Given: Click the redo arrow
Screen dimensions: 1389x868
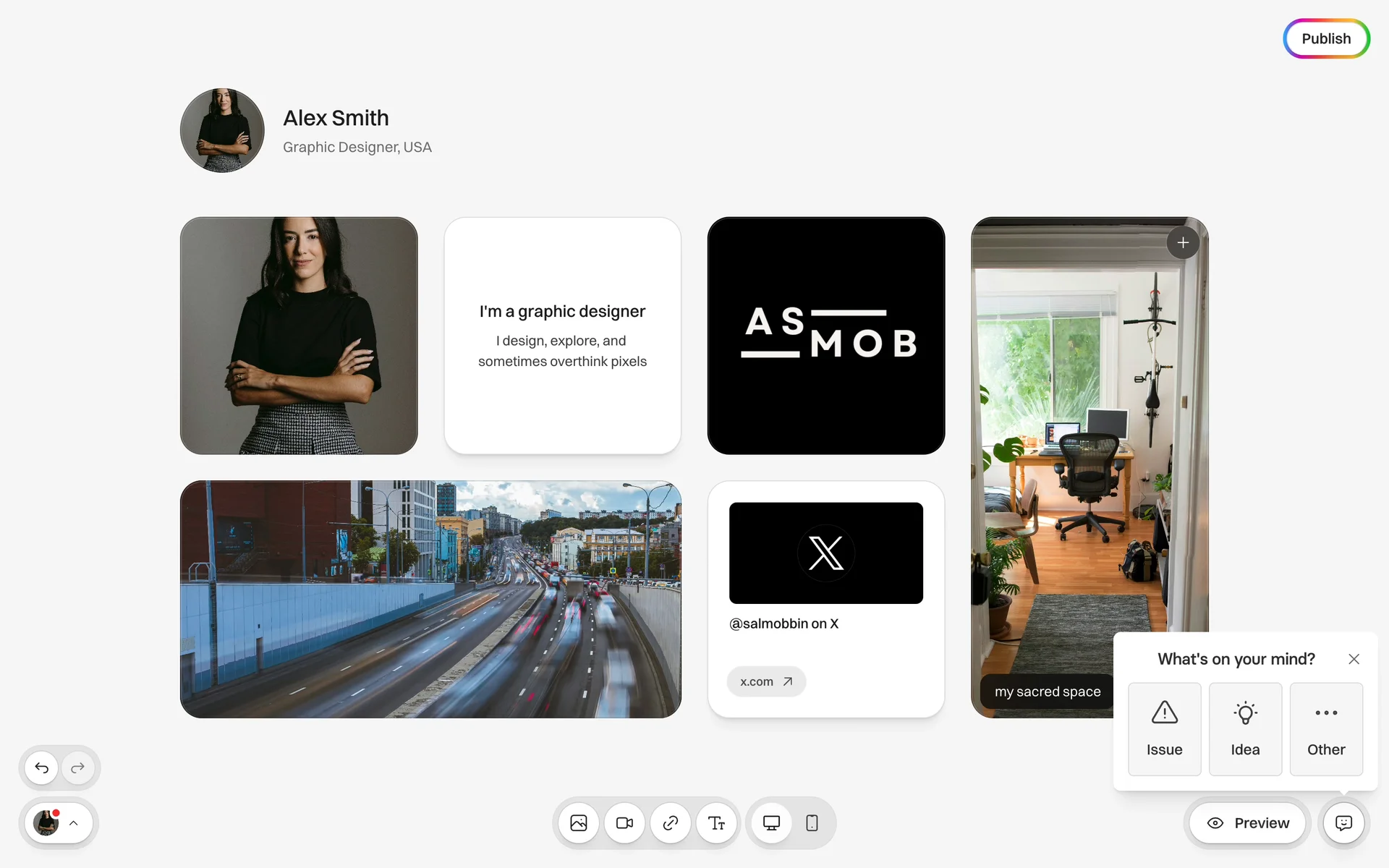Looking at the screenshot, I should 78,767.
